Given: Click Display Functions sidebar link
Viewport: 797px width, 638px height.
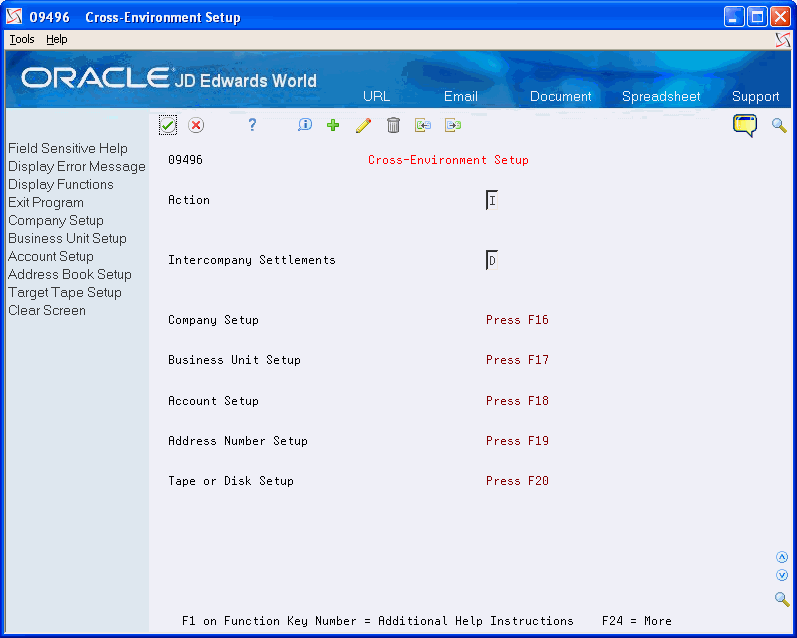Looking at the screenshot, I should click(60, 185).
